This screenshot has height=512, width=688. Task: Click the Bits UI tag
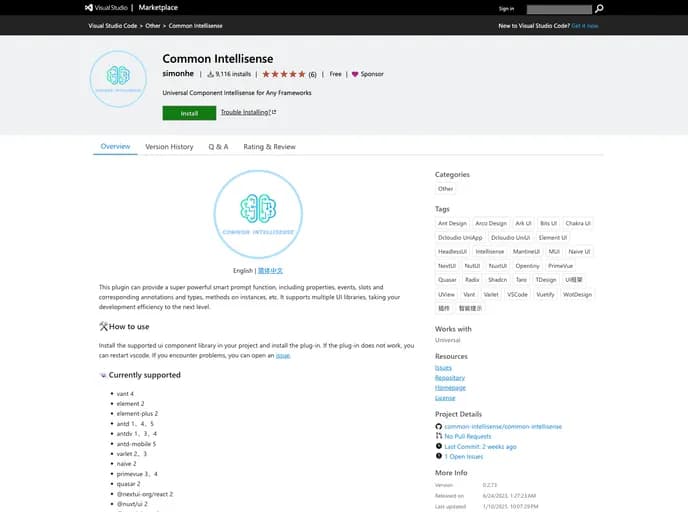click(x=548, y=223)
